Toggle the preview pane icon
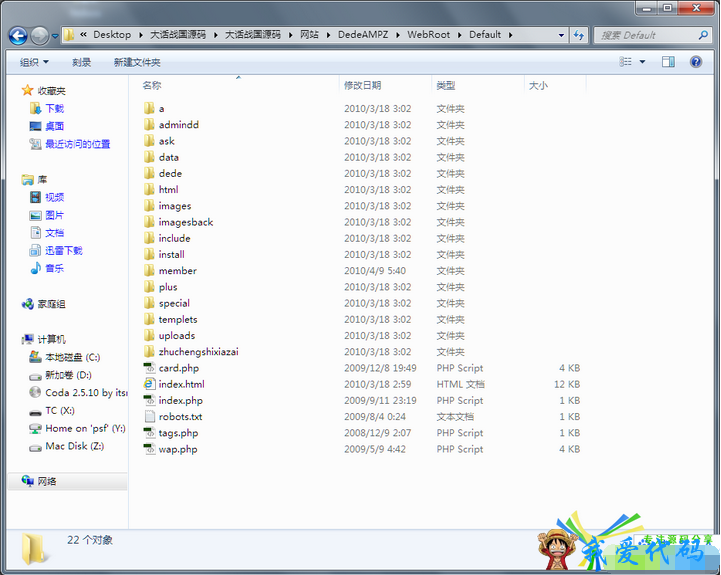 668,62
